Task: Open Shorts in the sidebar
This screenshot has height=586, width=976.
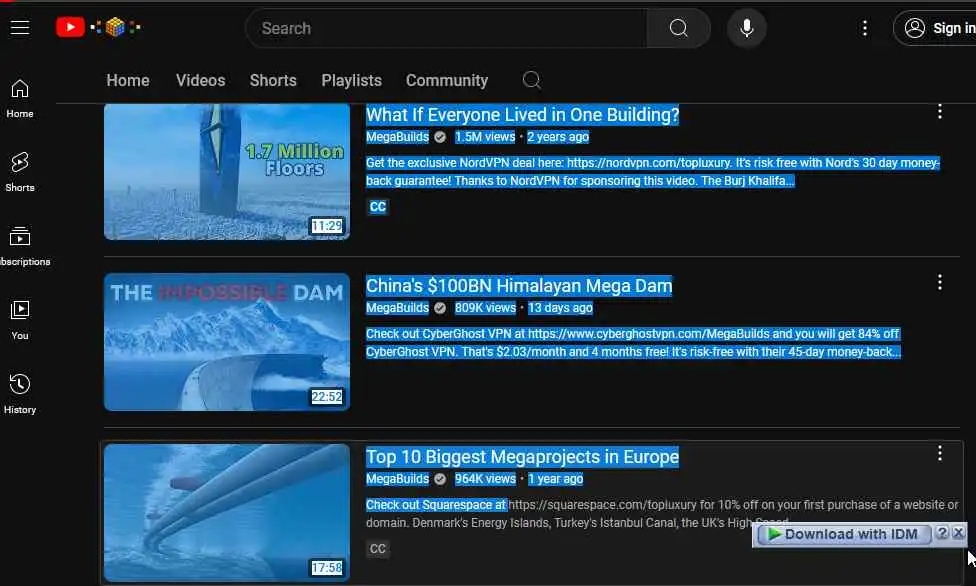Action: 20,172
